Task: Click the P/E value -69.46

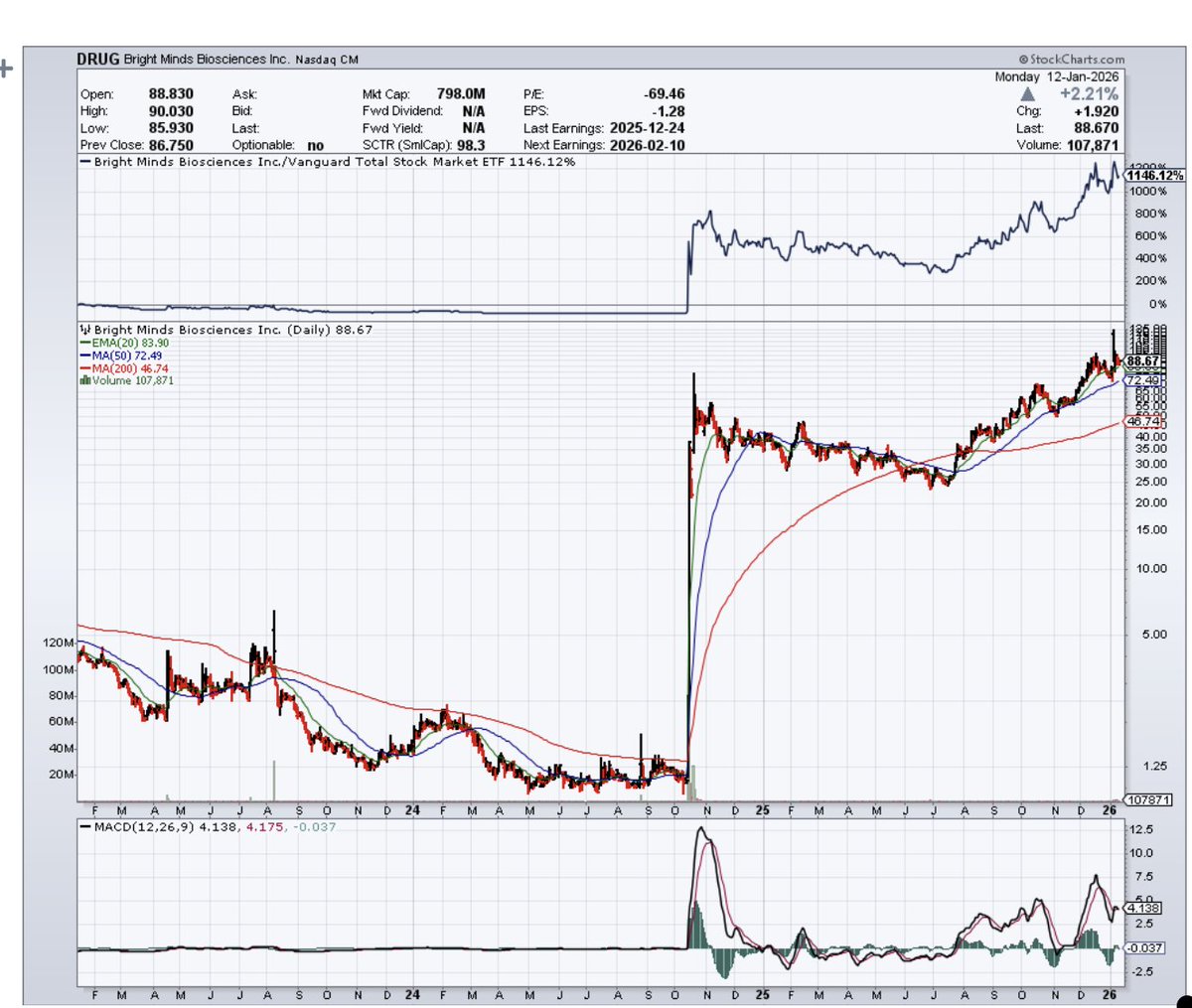Action: click(664, 94)
